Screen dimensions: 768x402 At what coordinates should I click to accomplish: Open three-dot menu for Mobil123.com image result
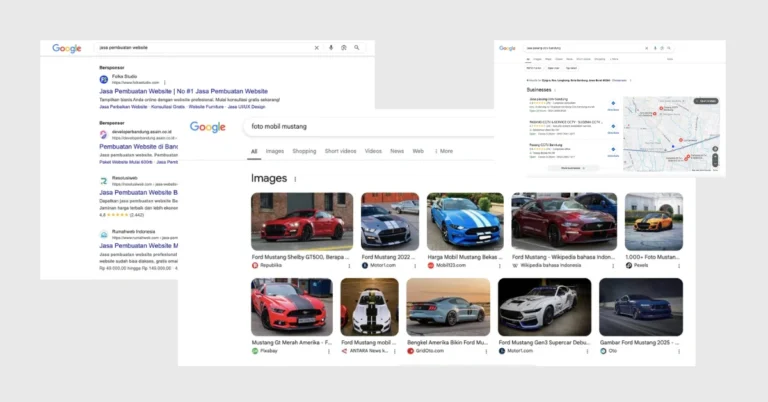tap(500, 266)
